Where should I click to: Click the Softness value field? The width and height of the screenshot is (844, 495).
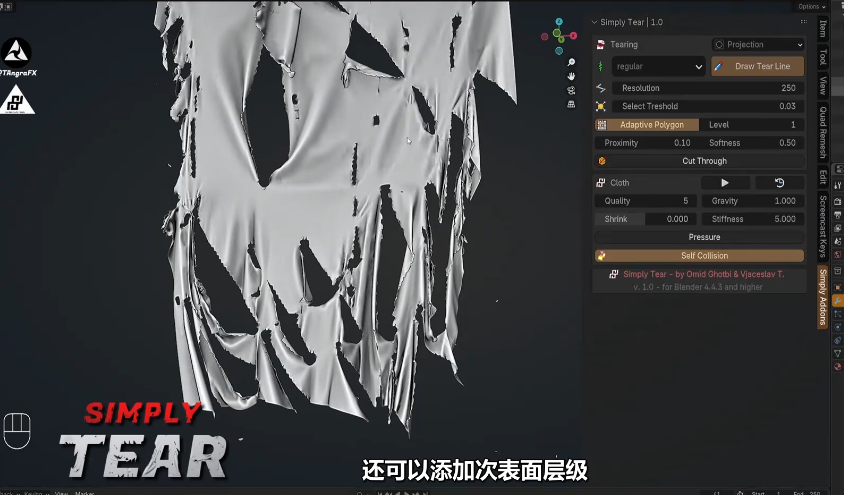click(x=751, y=143)
